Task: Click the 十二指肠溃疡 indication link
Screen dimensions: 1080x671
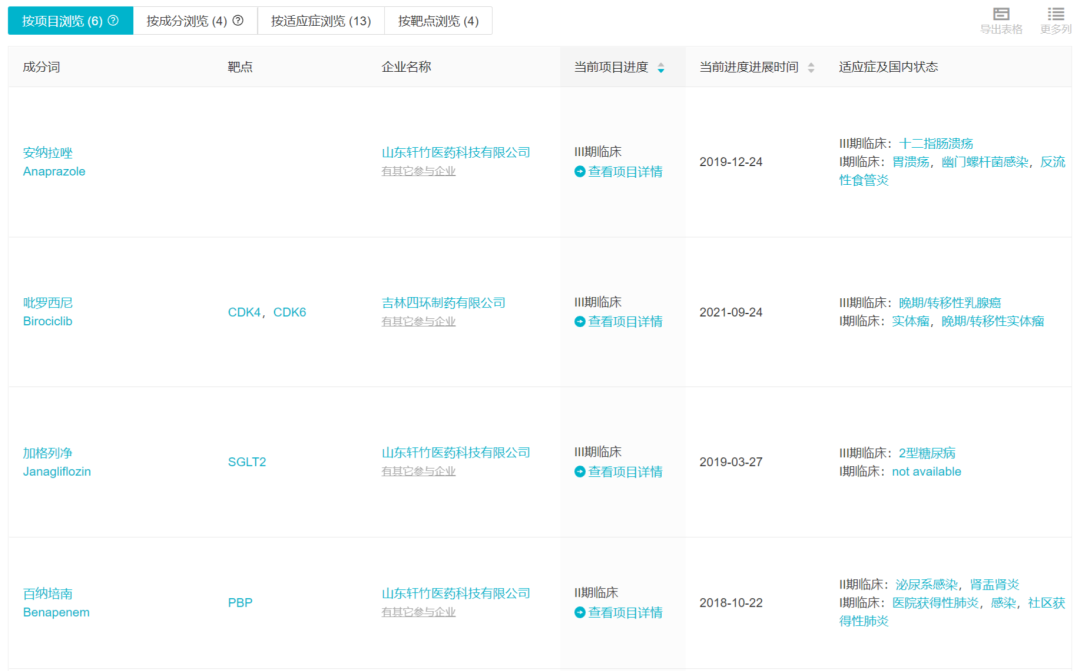Action: point(936,144)
